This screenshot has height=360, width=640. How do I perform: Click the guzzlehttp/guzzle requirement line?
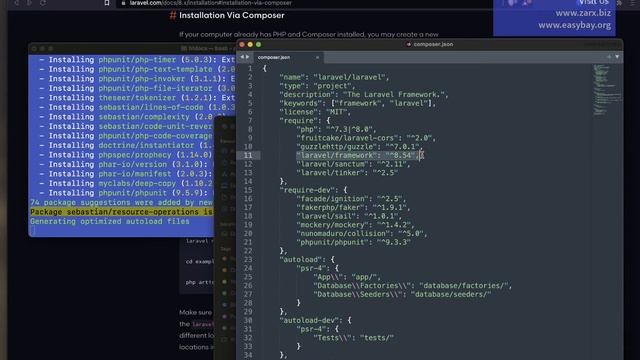click(x=360, y=147)
